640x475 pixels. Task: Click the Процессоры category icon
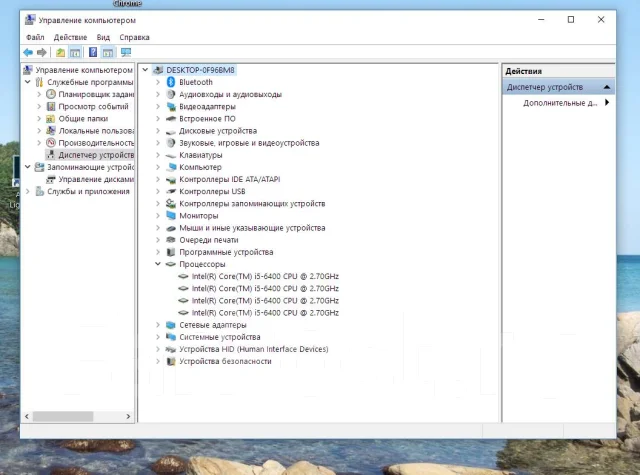pos(171,264)
